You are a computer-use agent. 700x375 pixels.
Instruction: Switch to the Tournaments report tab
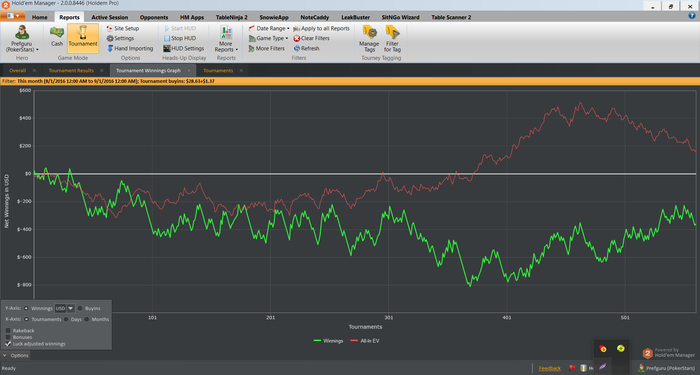tap(218, 71)
